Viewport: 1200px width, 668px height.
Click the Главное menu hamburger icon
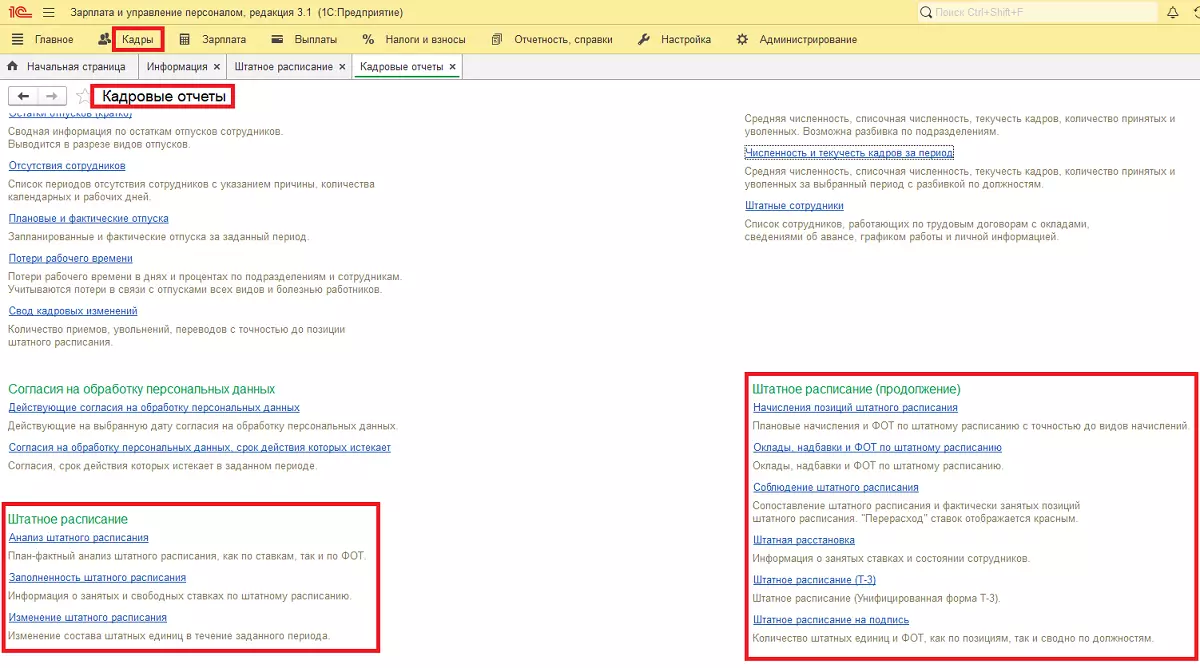(x=17, y=40)
